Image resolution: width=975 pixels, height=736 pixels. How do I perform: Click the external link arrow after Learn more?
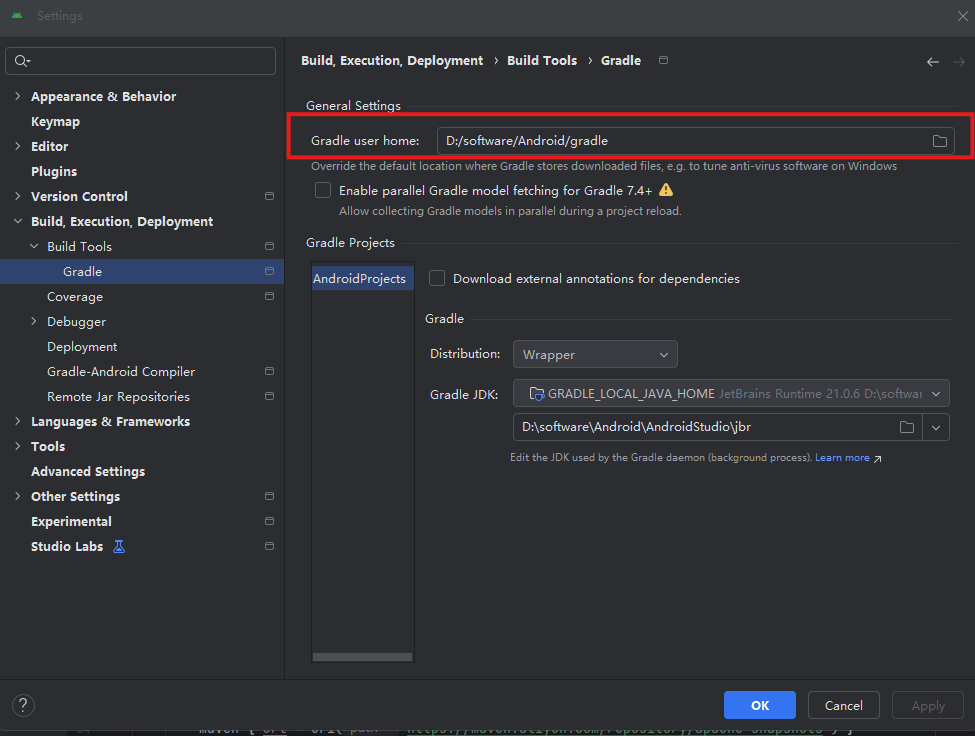coord(877,459)
